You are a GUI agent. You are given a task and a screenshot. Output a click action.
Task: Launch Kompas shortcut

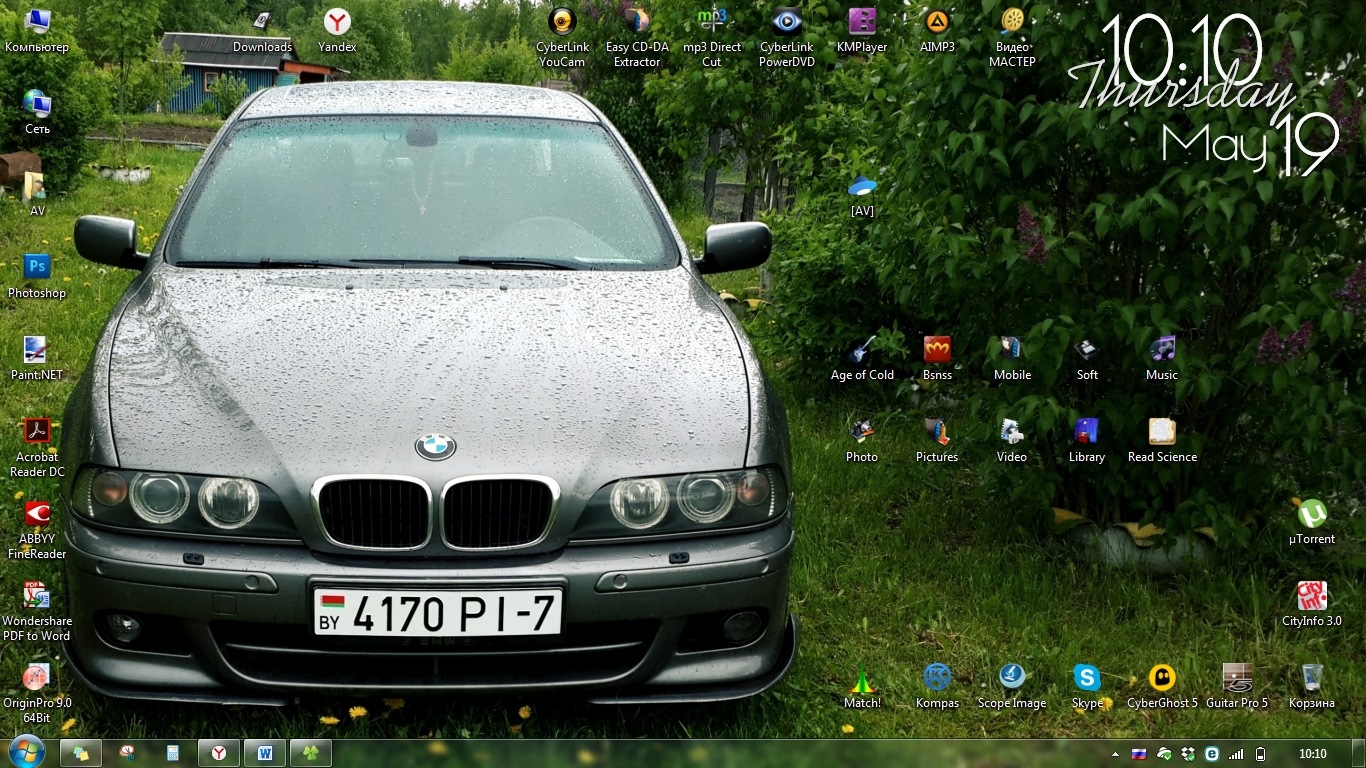937,686
